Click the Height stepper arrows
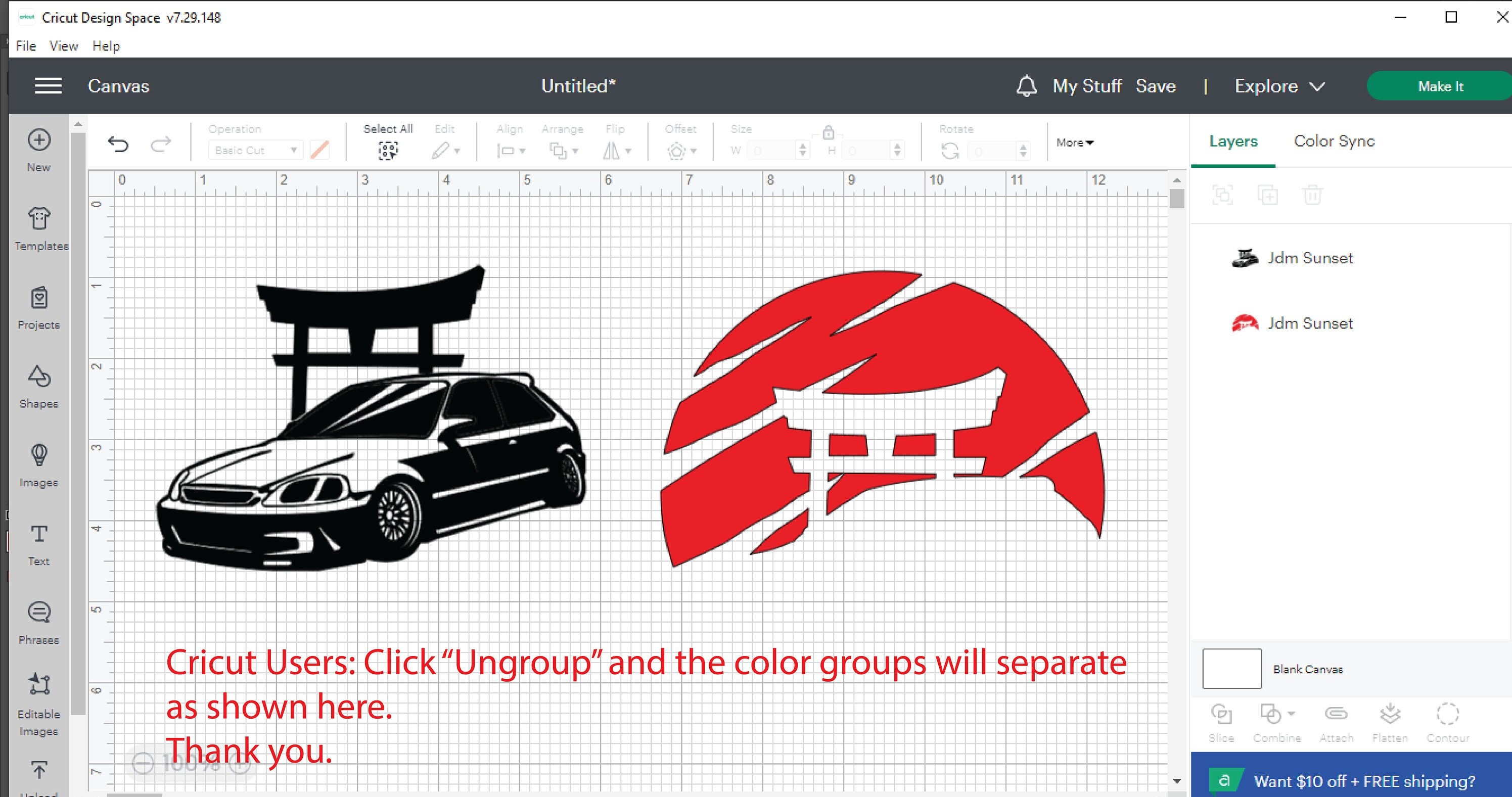This screenshot has height=797, width=1512. point(897,150)
